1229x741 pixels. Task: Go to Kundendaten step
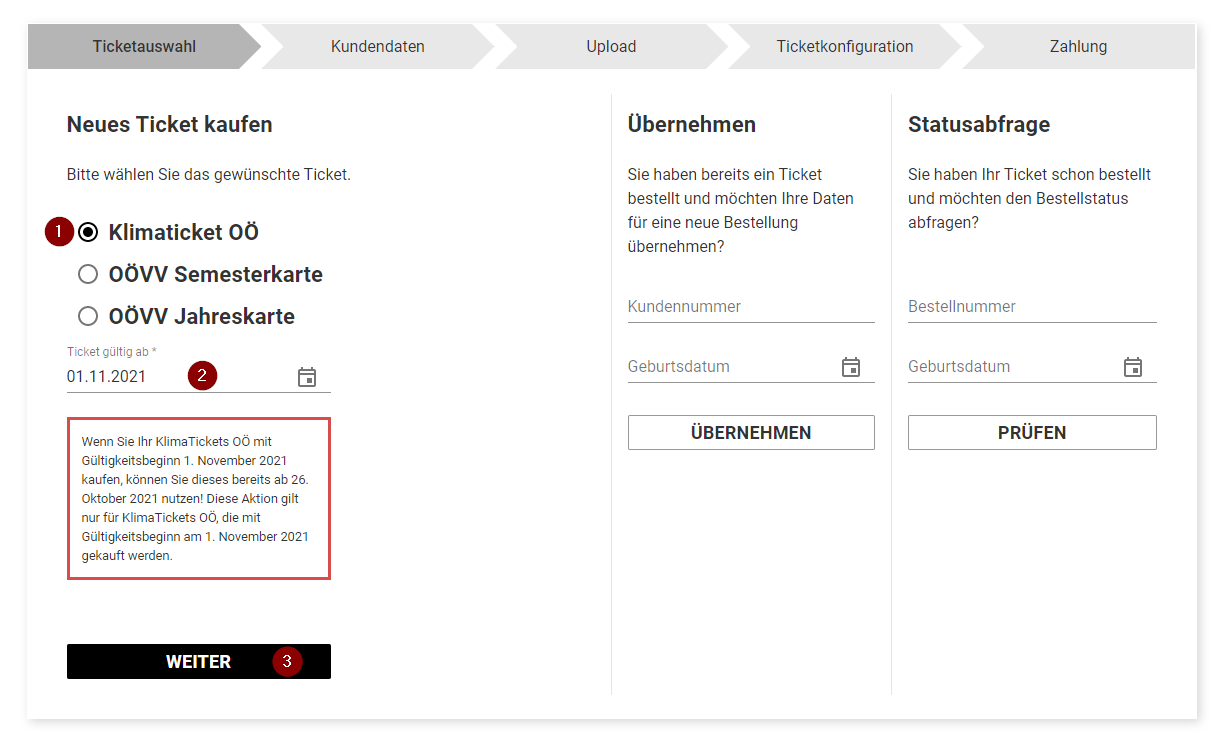(x=378, y=46)
